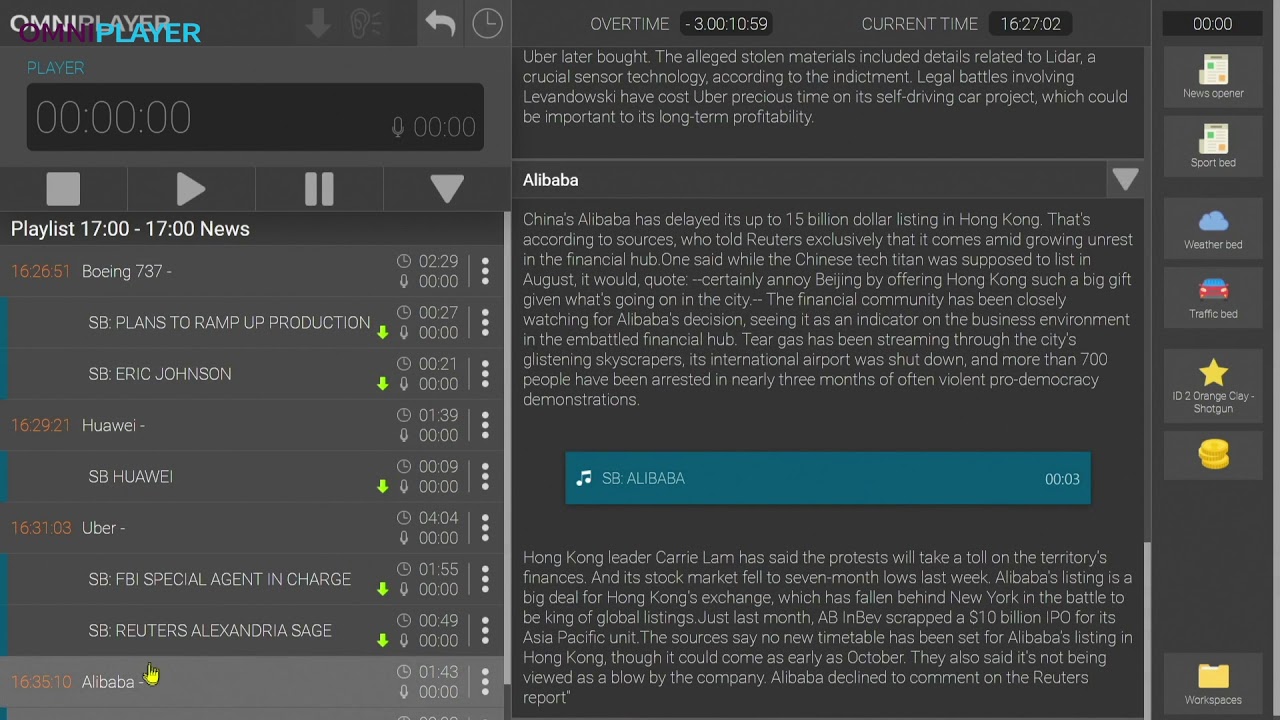Open options menu for Alibaba row
The width and height of the screenshot is (1280, 720).
485,682
